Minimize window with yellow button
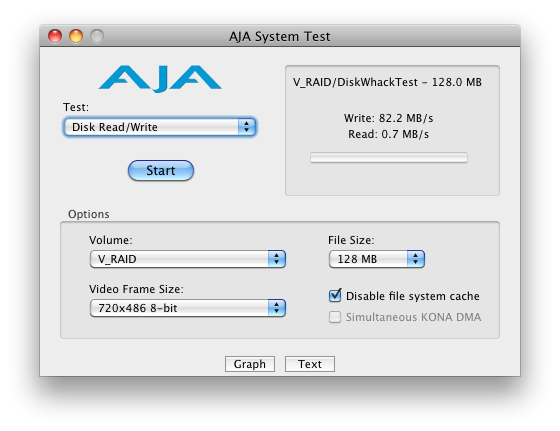The height and width of the screenshot is (431, 560). pyautogui.click(x=76, y=36)
